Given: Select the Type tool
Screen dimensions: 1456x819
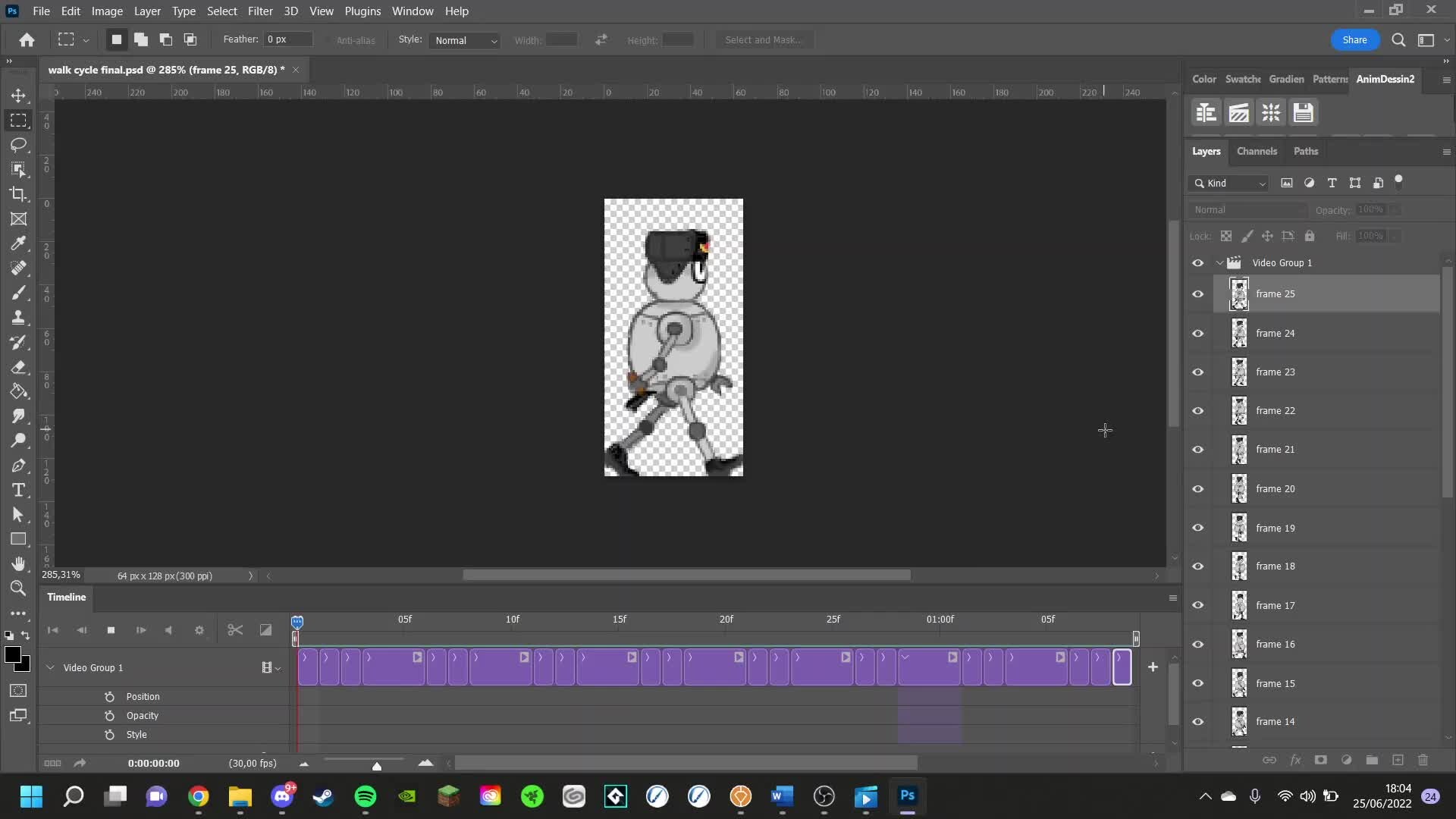Looking at the screenshot, I should 18,490.
